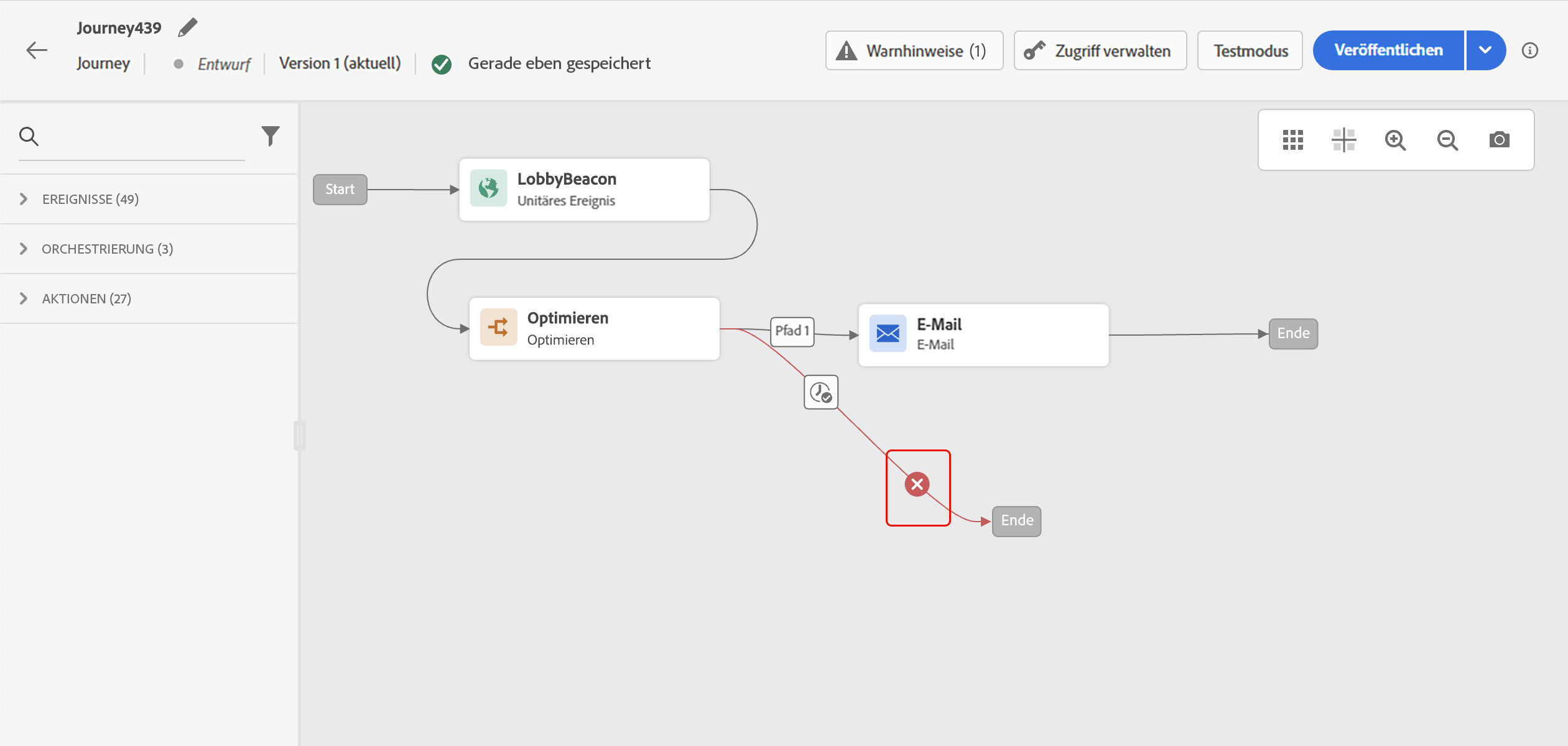Click the grid layout icon
Screen dimensions: 1568x746
(x=1292, y=140)
